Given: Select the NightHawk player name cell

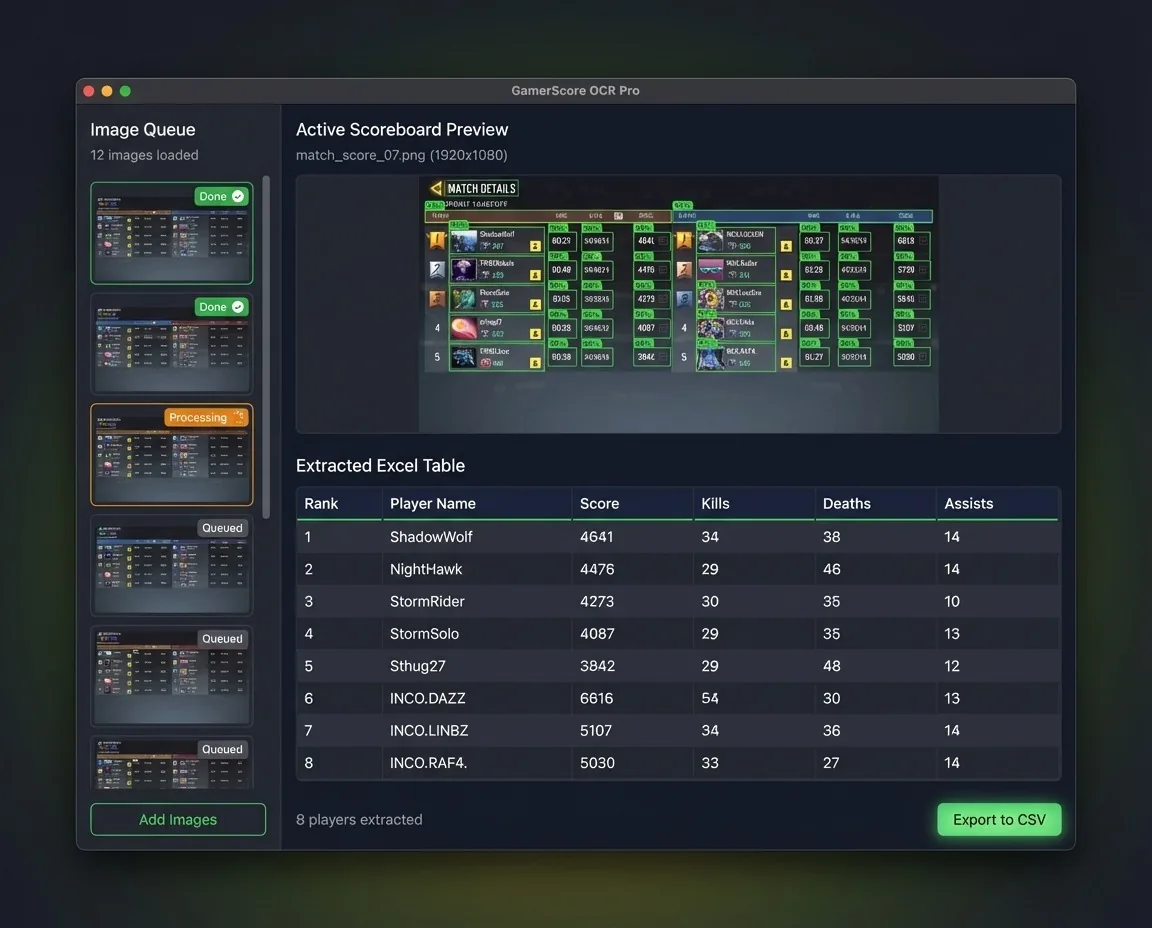Looking at the screenshot, I should [426, 569].
